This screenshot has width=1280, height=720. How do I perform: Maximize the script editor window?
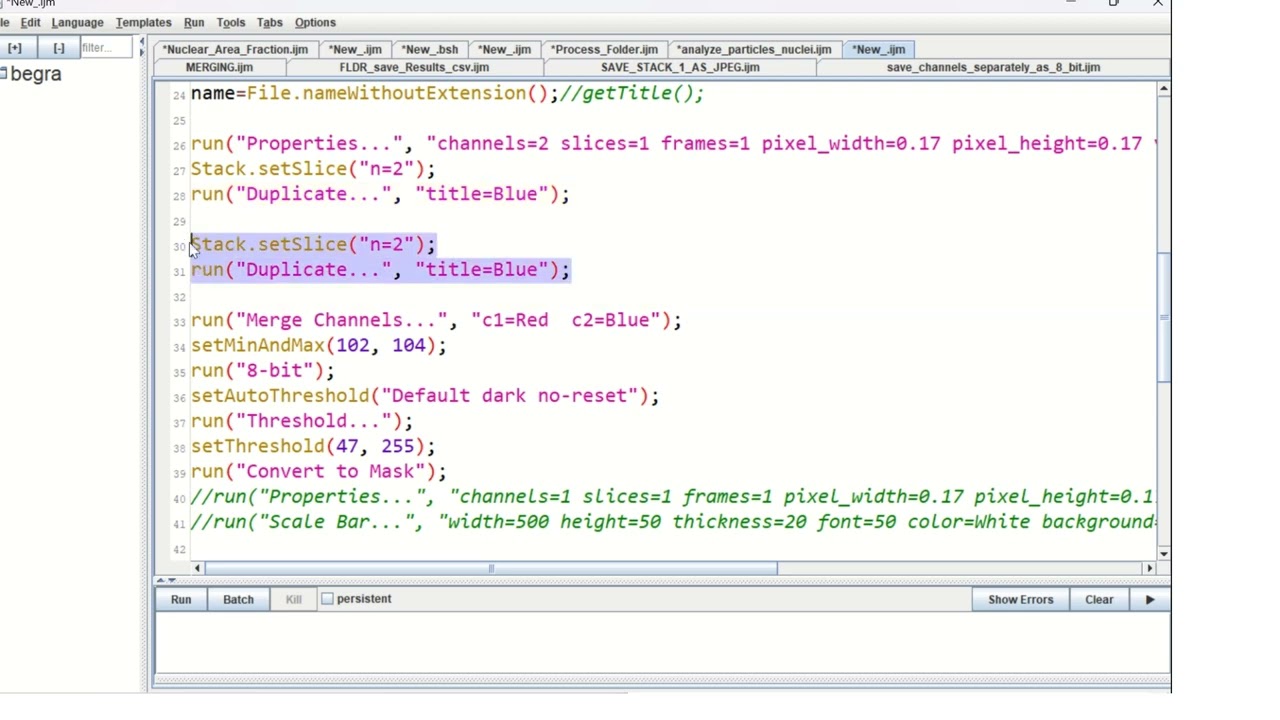[x=1114, y=3]
